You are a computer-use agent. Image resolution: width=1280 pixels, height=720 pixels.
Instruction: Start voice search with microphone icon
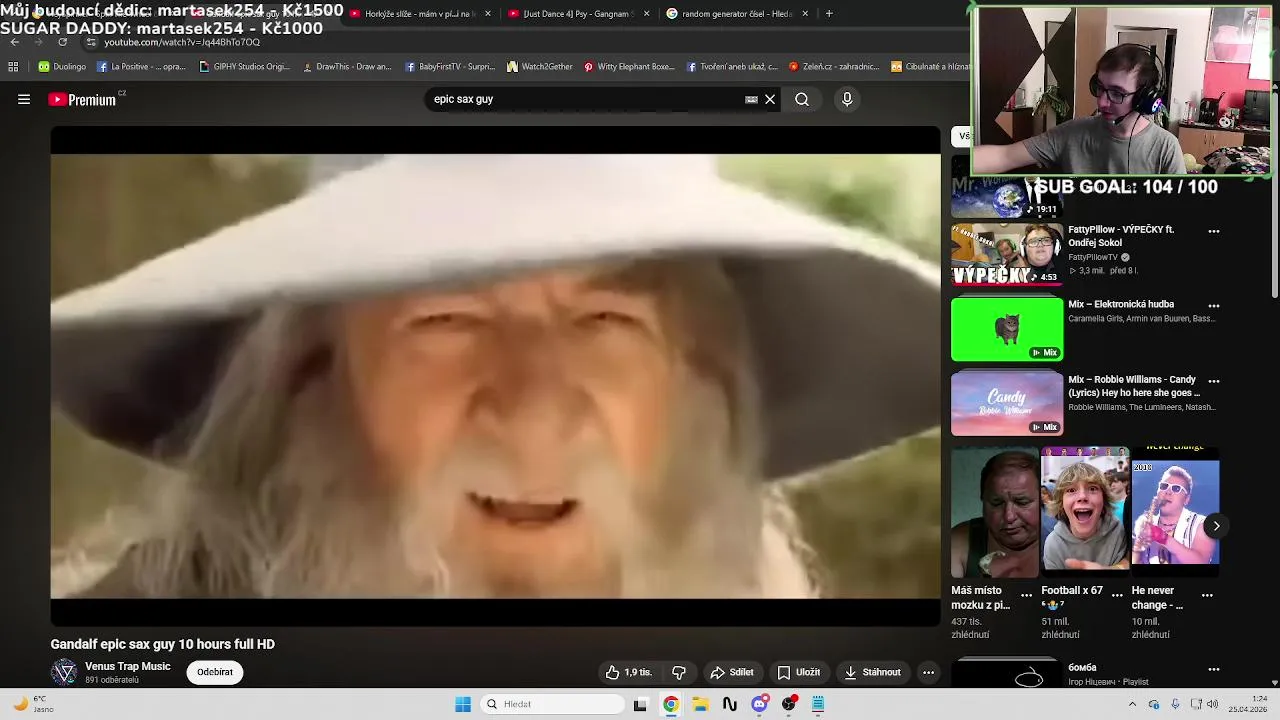pyautogui.click(x=847, y=99)
